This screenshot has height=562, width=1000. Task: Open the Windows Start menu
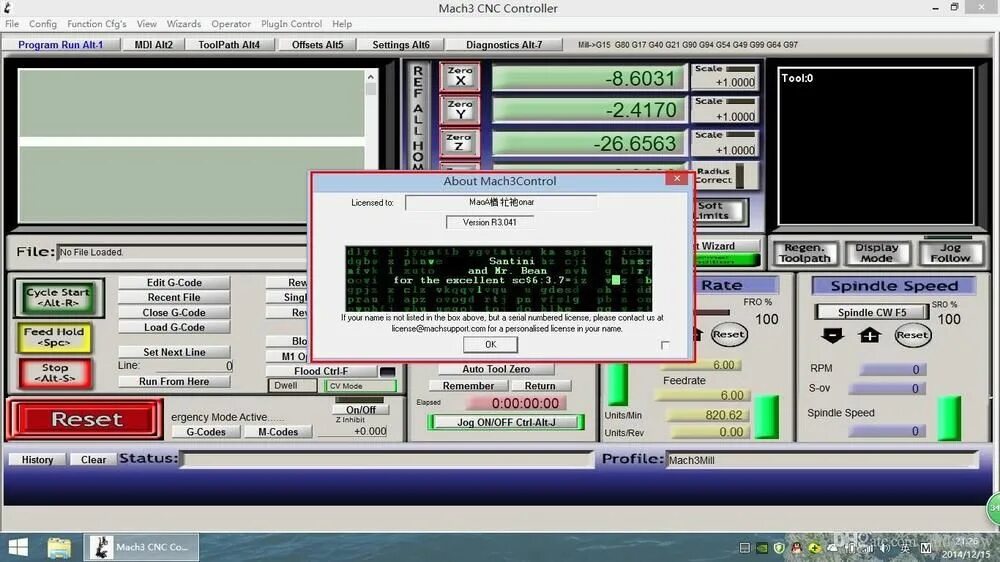point(18,547)
